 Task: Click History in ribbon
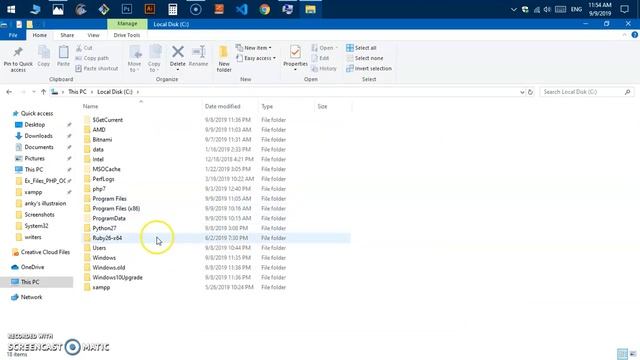click(x=324, y=69)
